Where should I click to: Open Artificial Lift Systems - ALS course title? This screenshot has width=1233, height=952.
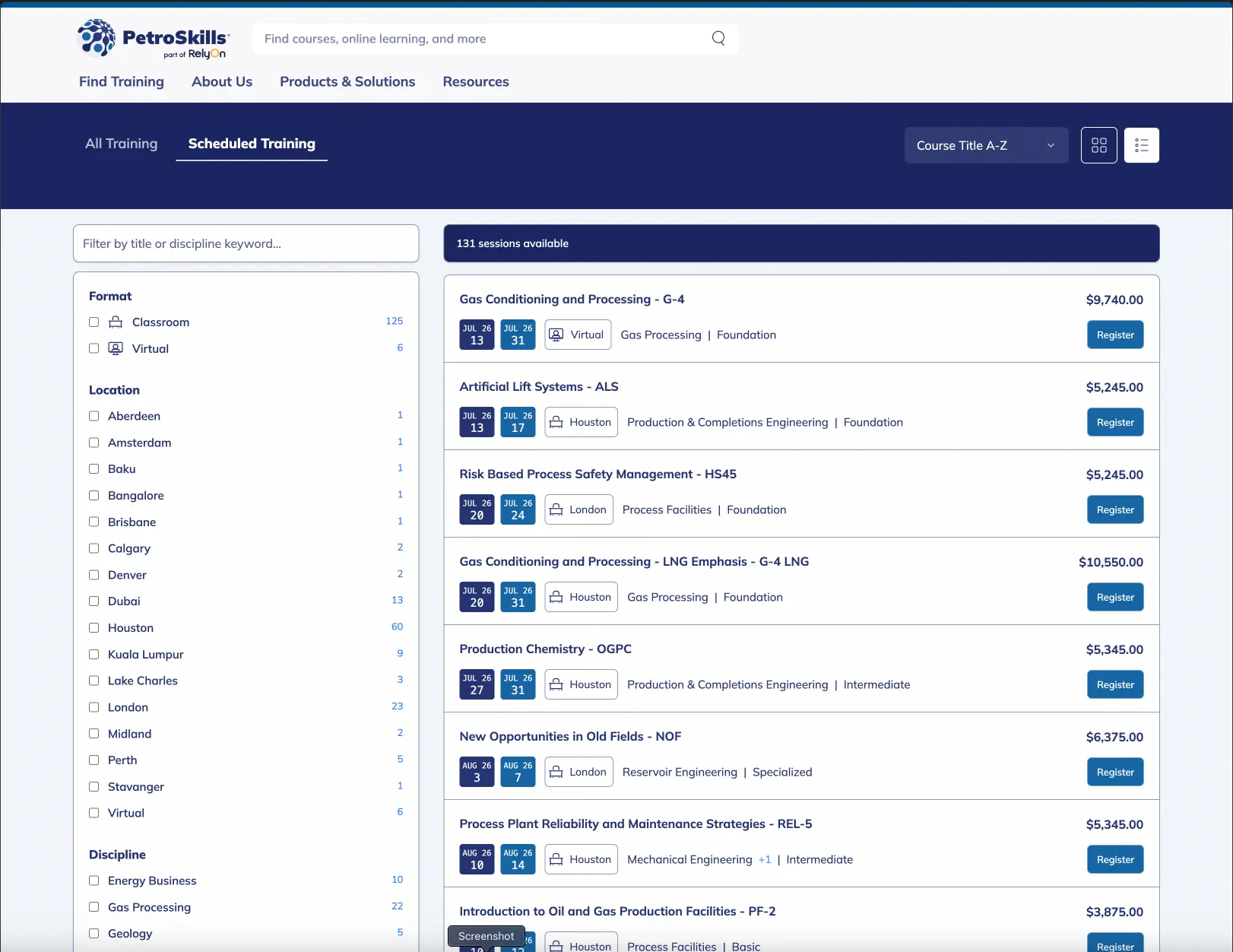(x=539, y=387)
